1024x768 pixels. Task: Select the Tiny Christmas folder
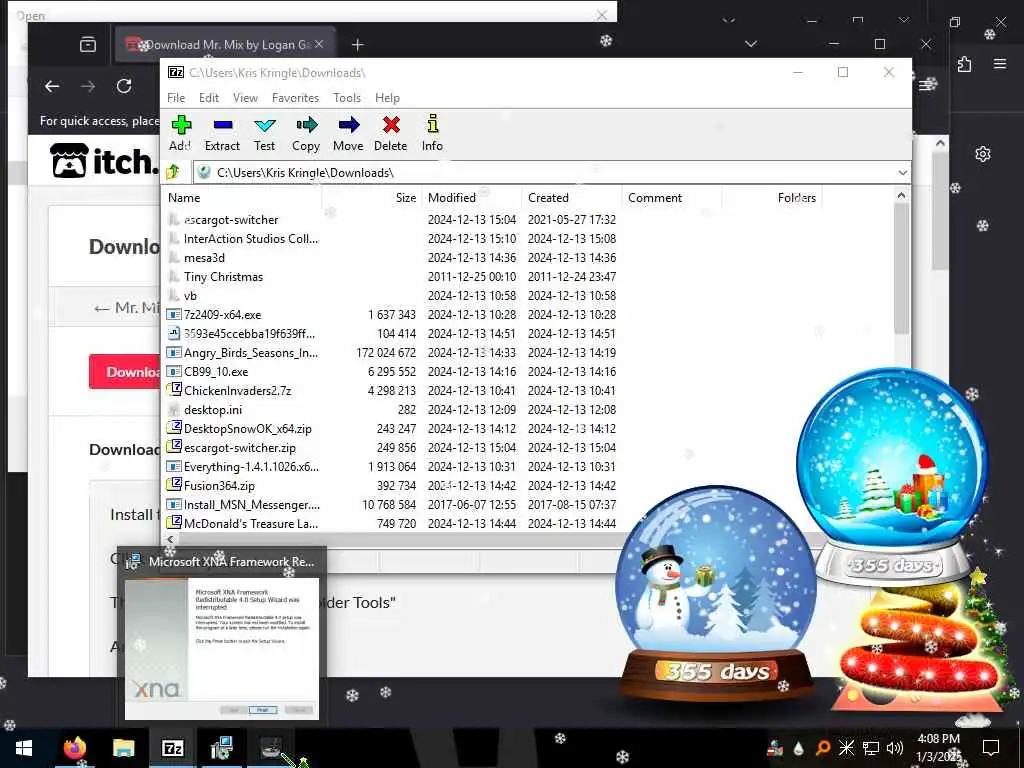click(223, 277)
